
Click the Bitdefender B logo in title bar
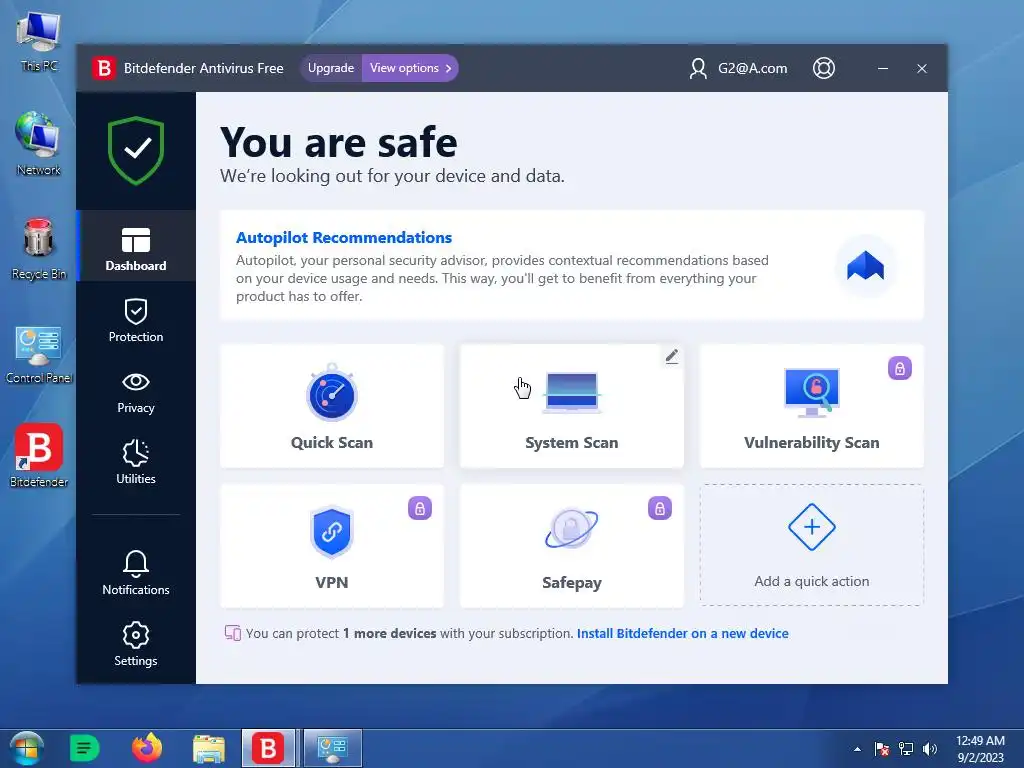coord(103,68)
